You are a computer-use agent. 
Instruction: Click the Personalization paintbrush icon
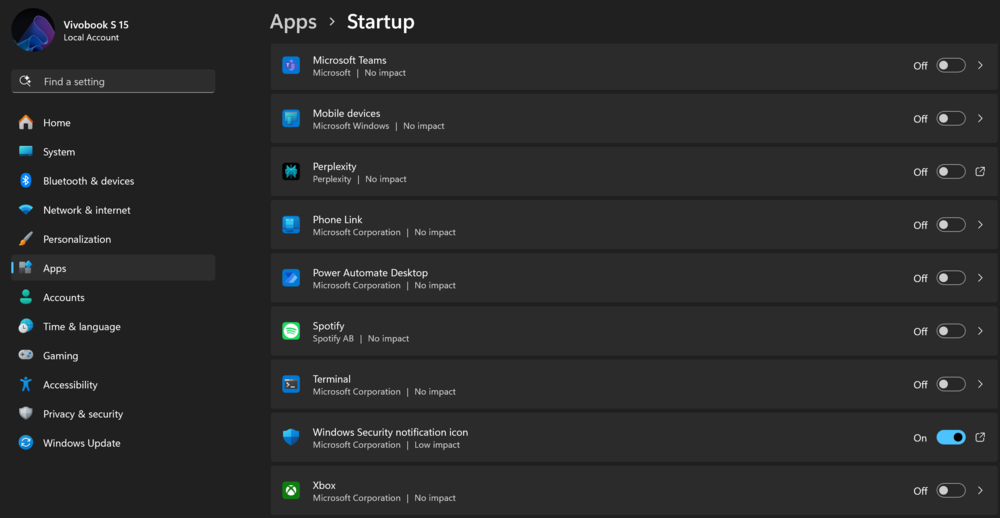(x=26, y=239)
